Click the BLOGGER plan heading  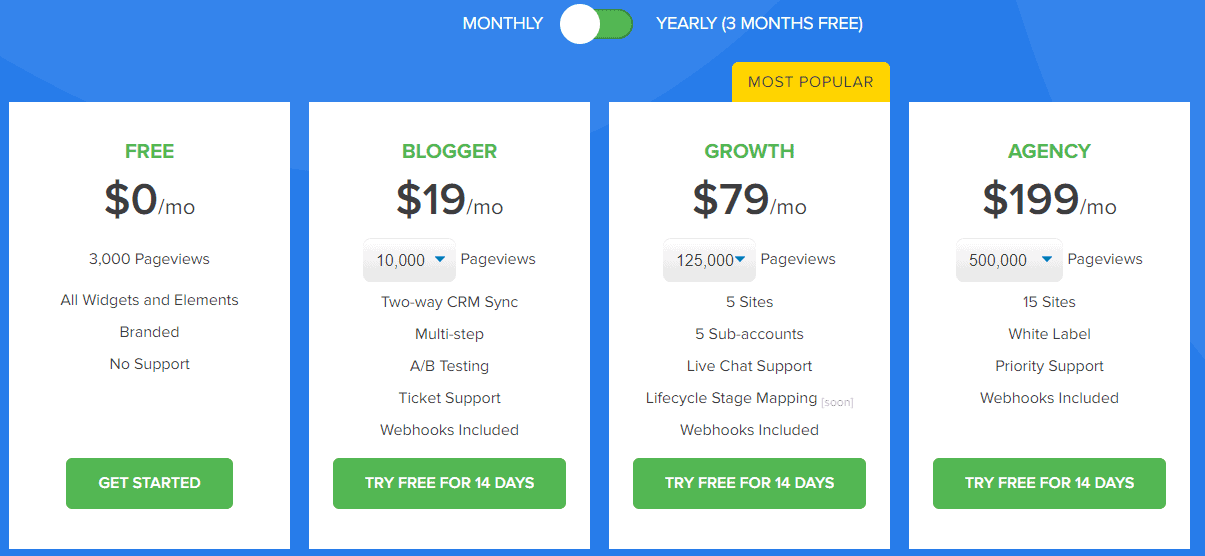pos(449,152)
